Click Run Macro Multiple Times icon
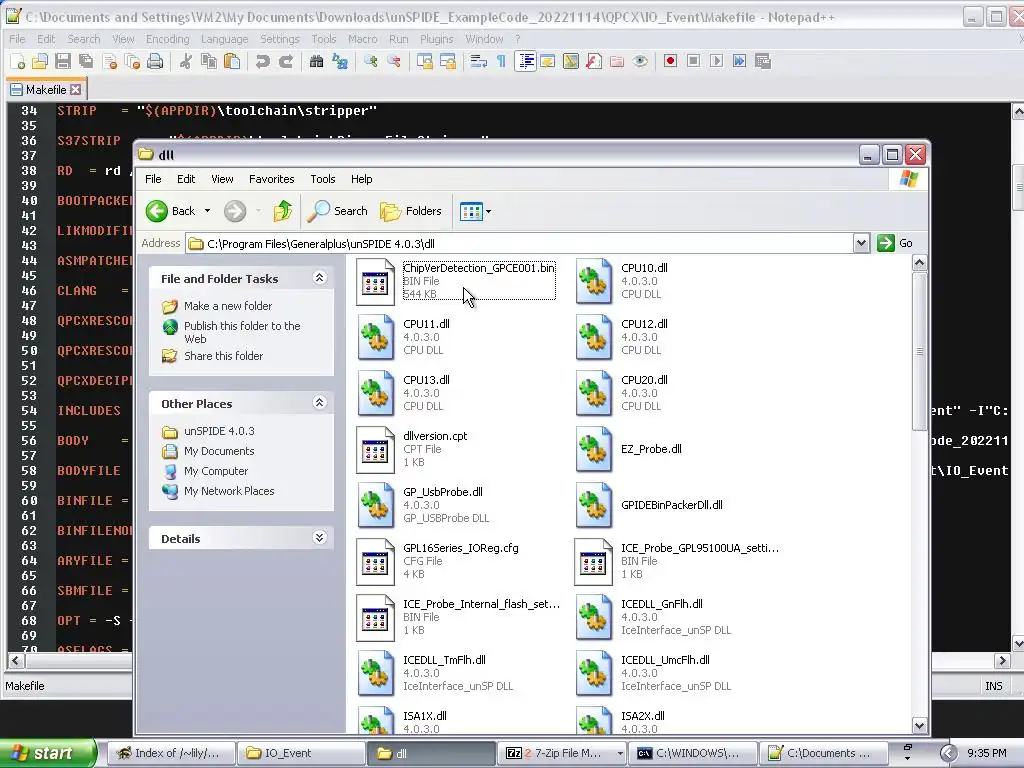This screenshot has width=1024, height=768. (739, 61)
